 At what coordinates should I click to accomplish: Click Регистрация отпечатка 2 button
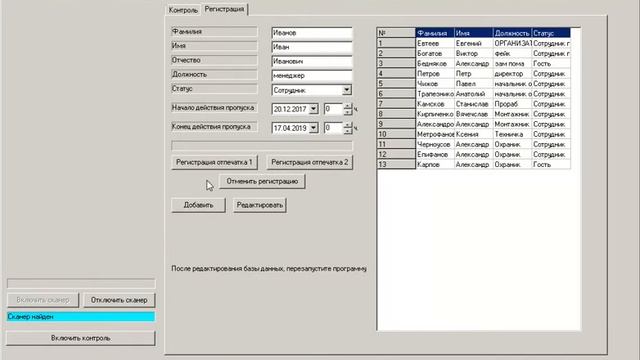[310, 162]
